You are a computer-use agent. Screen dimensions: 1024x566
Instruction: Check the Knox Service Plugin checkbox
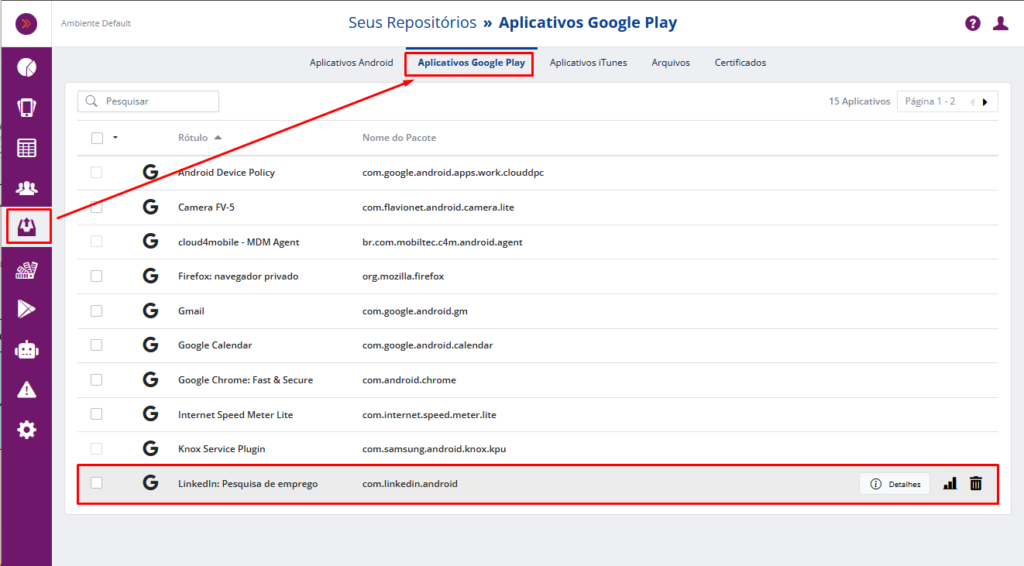click(x=97, y=448)
